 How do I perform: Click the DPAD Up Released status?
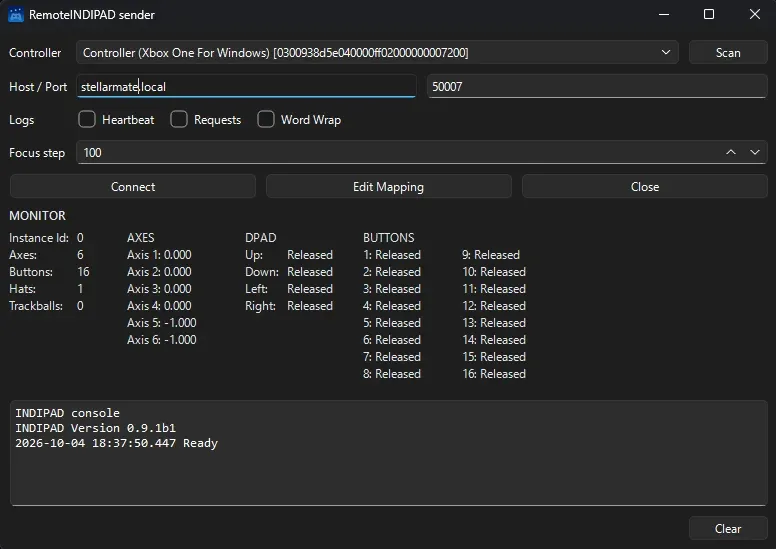click(x=310, y=255)
